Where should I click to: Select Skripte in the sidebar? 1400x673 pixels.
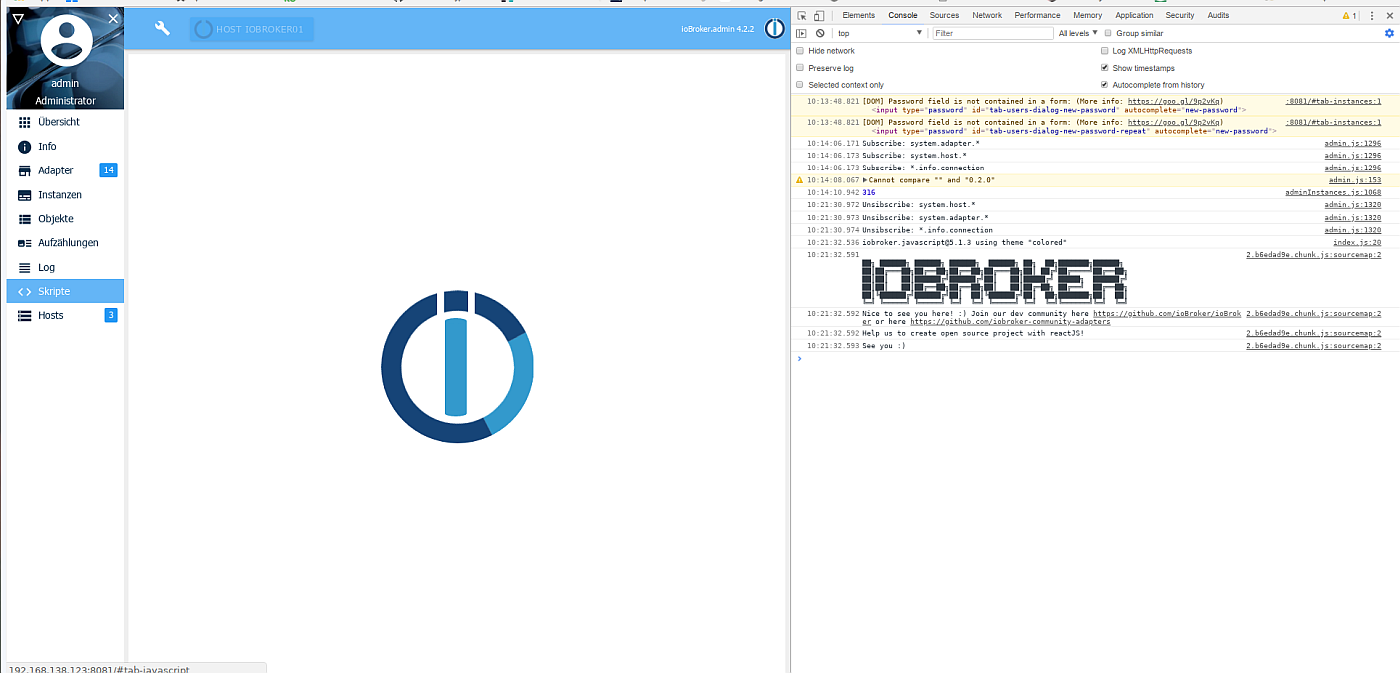click(x=65, y=291)
